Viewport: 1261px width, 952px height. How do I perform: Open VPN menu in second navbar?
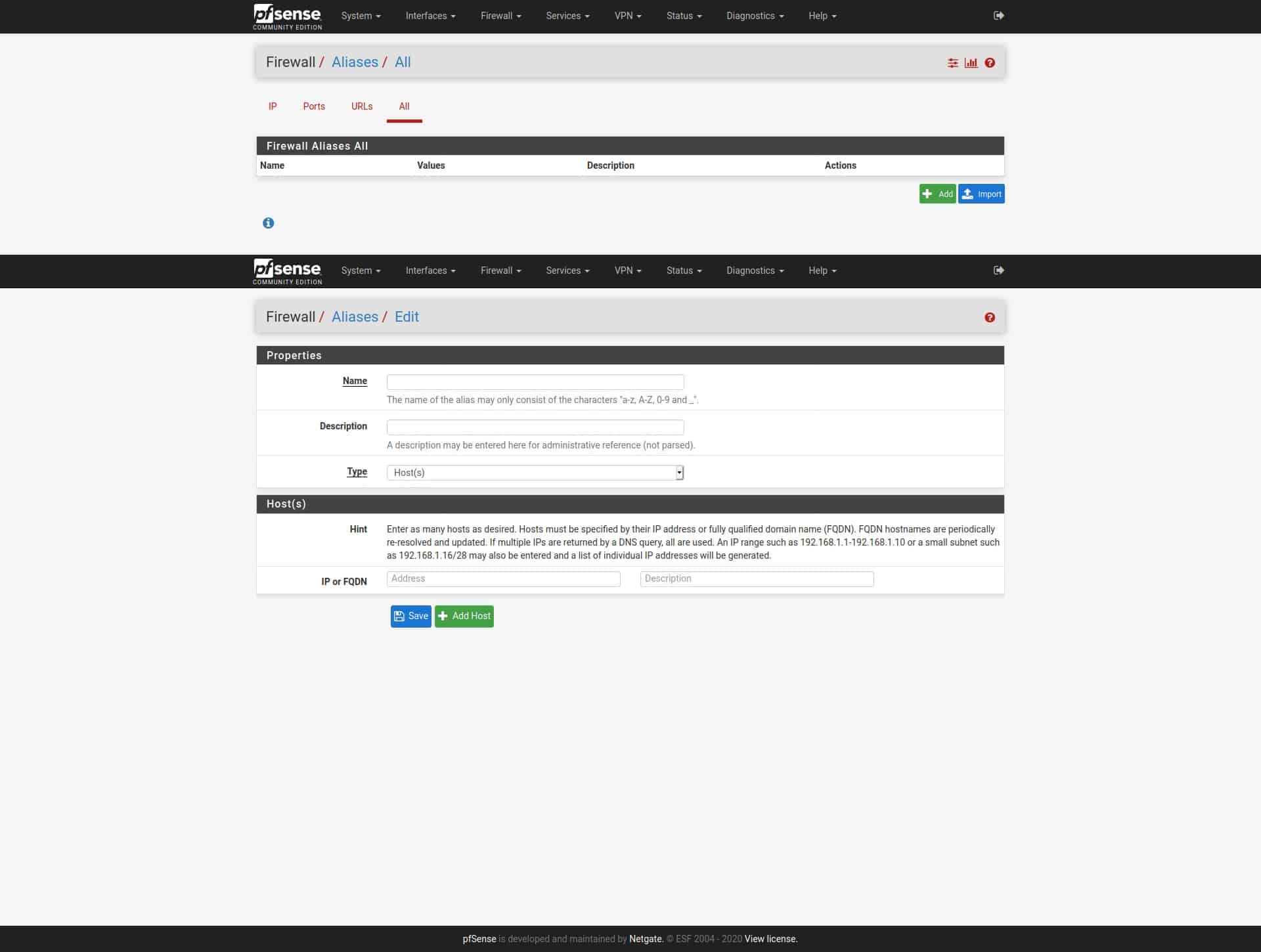point(628,270)
